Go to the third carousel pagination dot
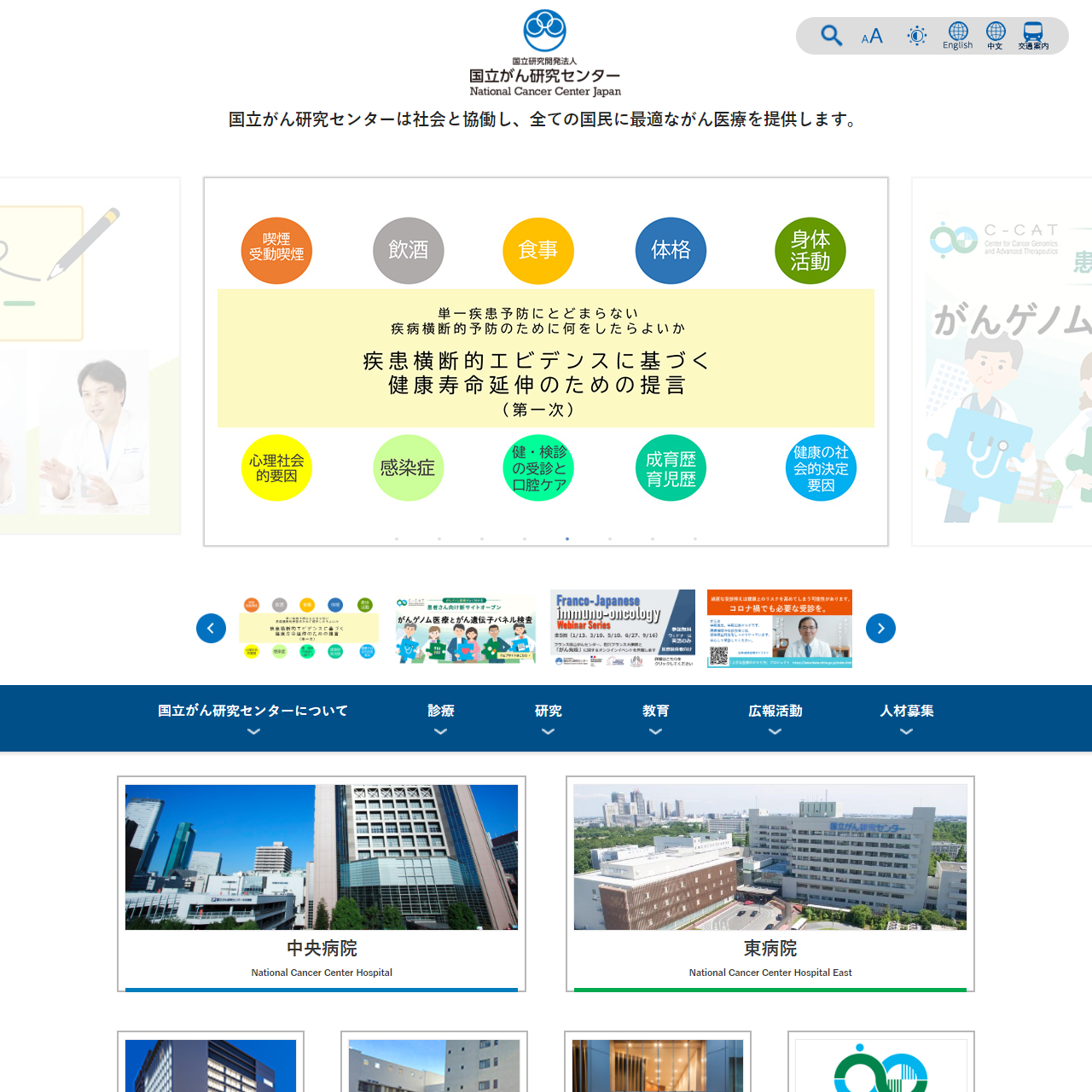 coord(482,539)
